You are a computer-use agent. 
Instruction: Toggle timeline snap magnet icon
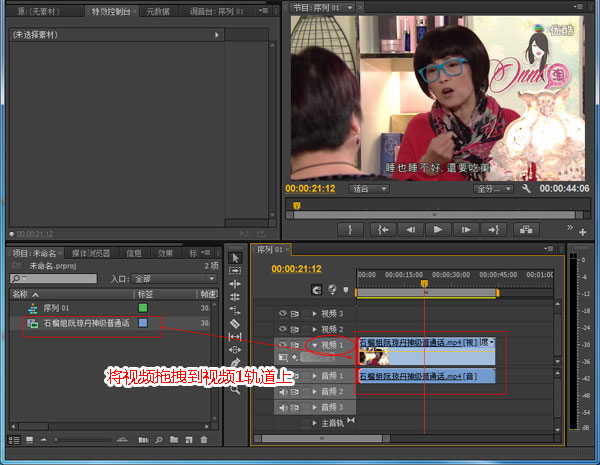coord(316,290)
